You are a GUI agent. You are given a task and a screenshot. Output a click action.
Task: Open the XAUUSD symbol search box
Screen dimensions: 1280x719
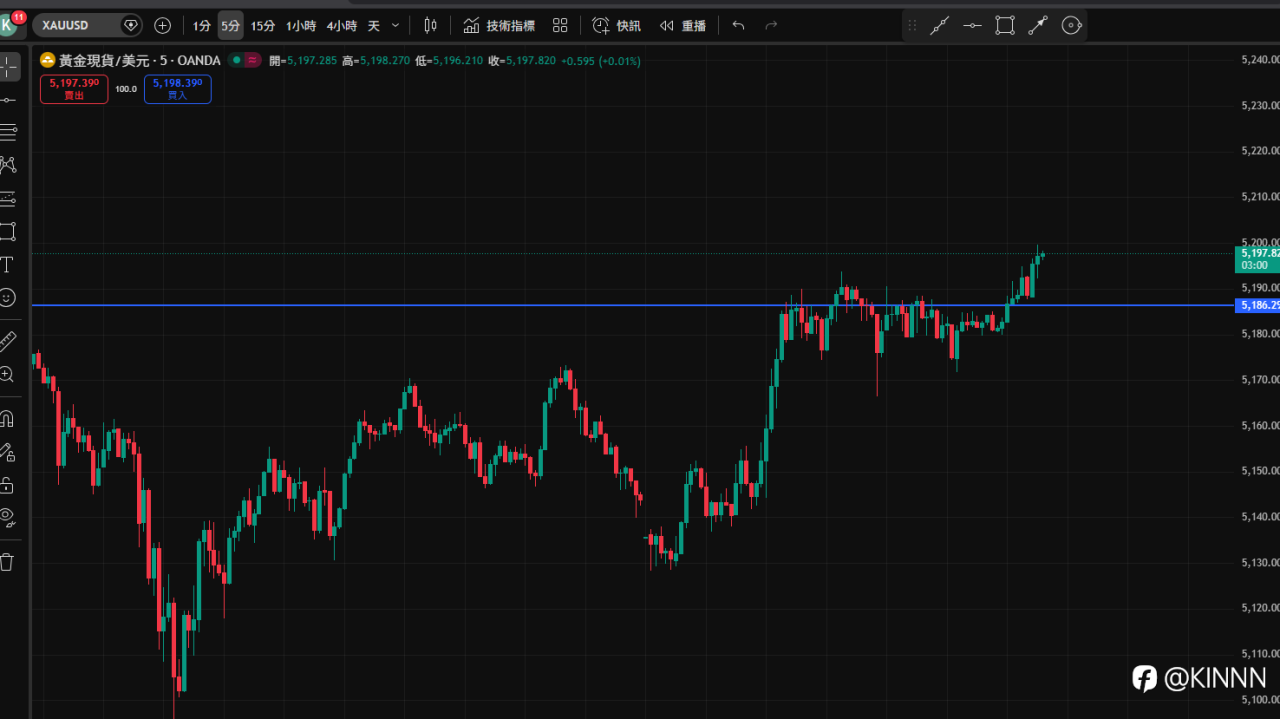78,26
